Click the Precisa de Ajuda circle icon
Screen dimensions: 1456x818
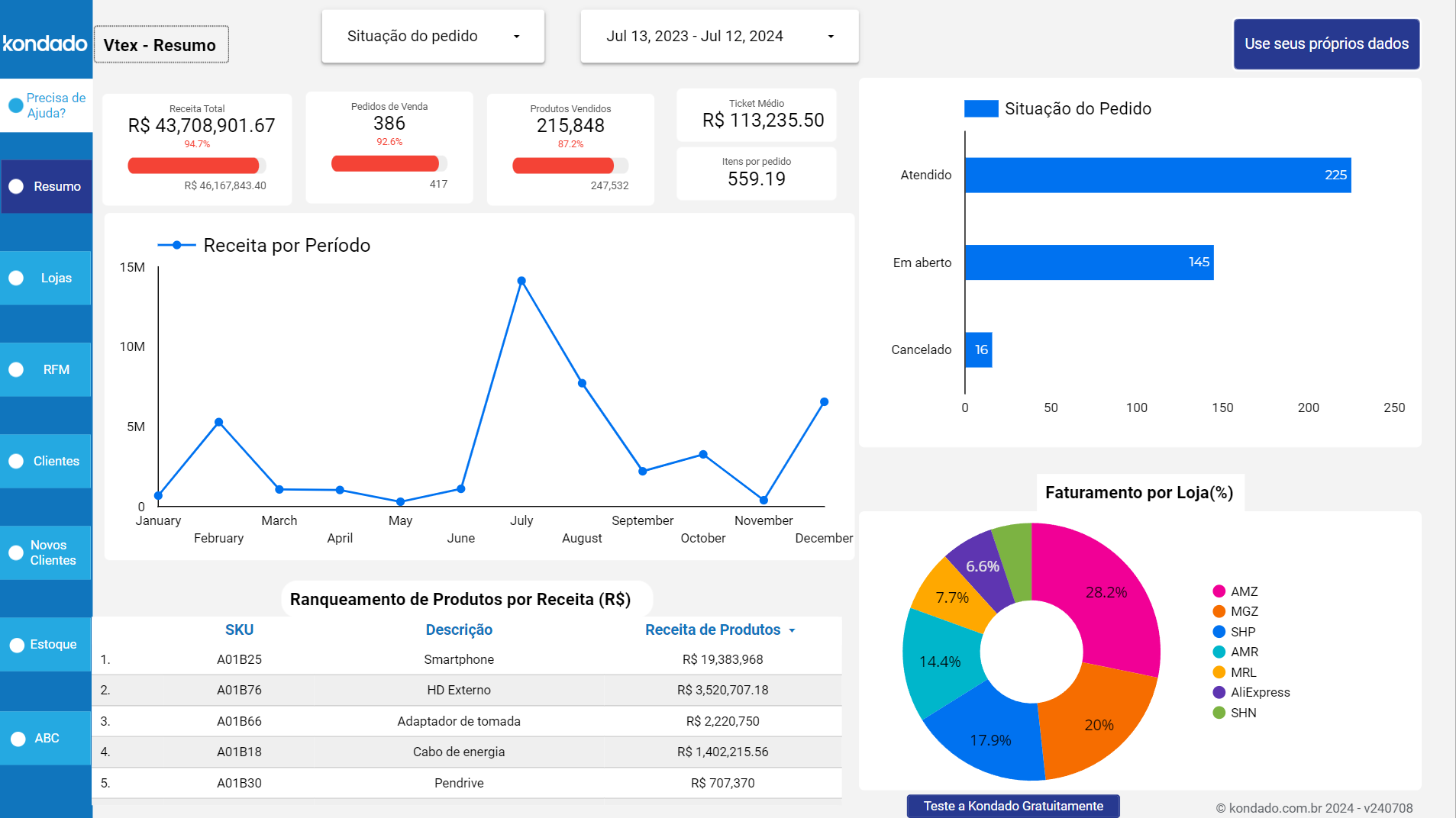[15, 105]
